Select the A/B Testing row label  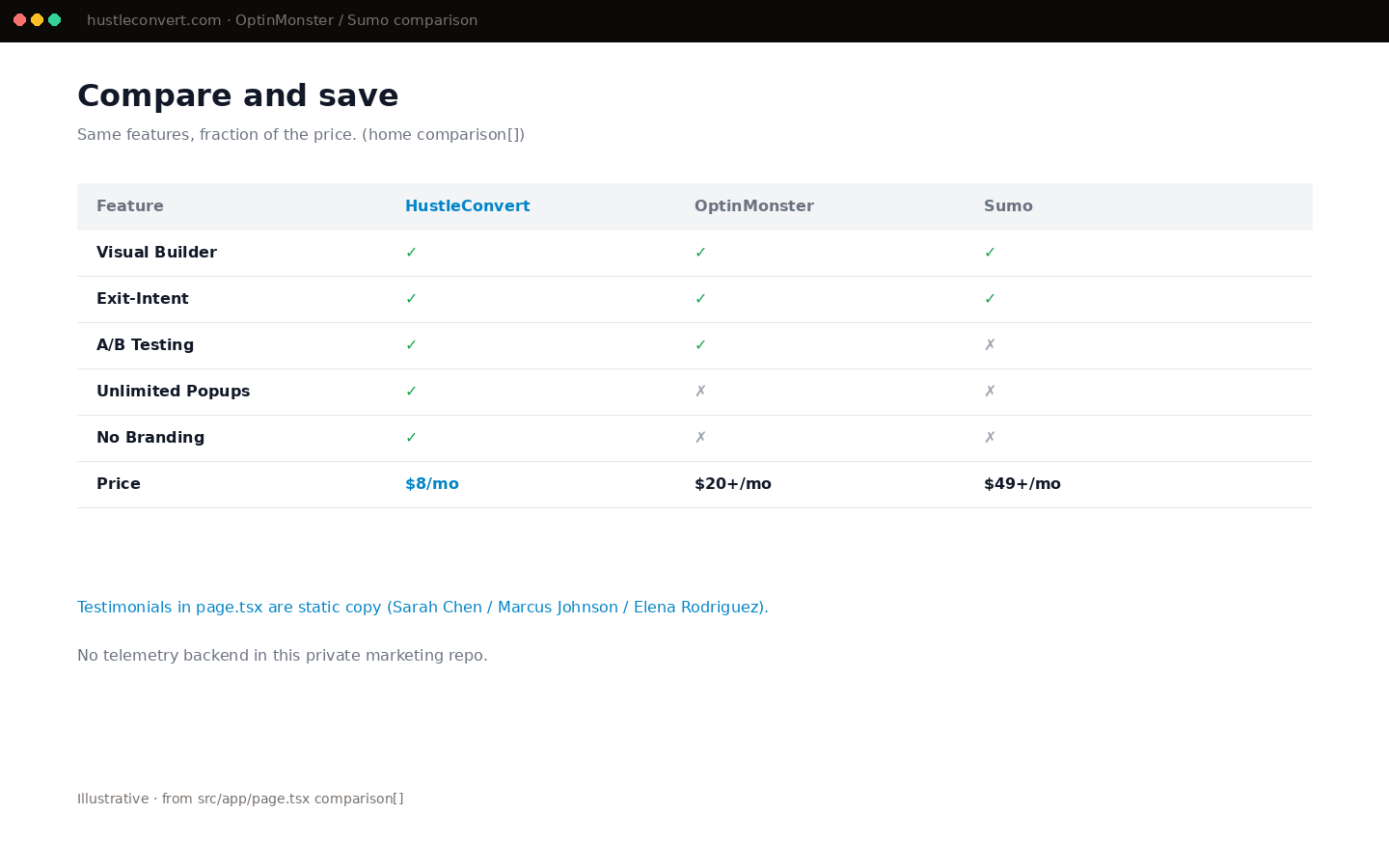click(x=145, y=345)
